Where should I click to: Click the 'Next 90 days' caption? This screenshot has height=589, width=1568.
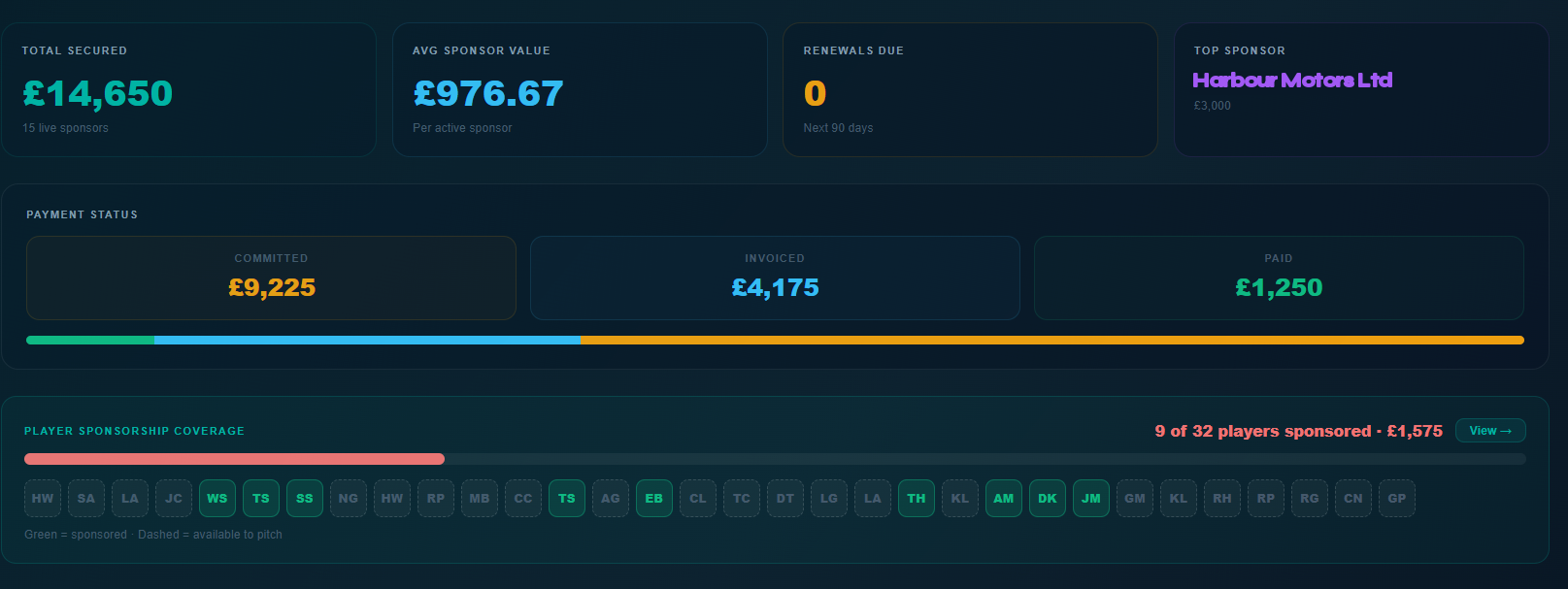[x=838, y=128]
